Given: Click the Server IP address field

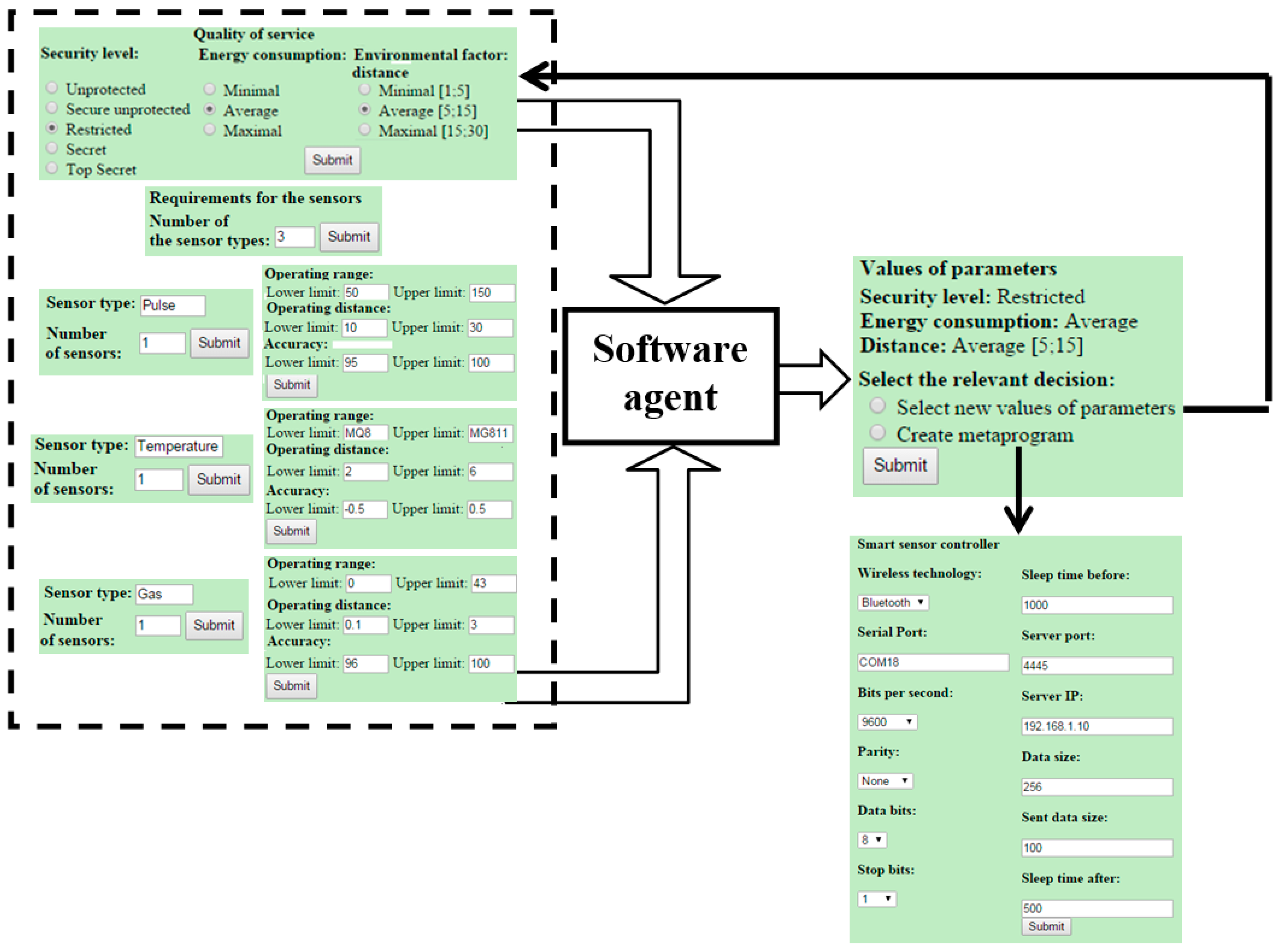Looking at the screenshot, I should click(x=1097, y=726).
